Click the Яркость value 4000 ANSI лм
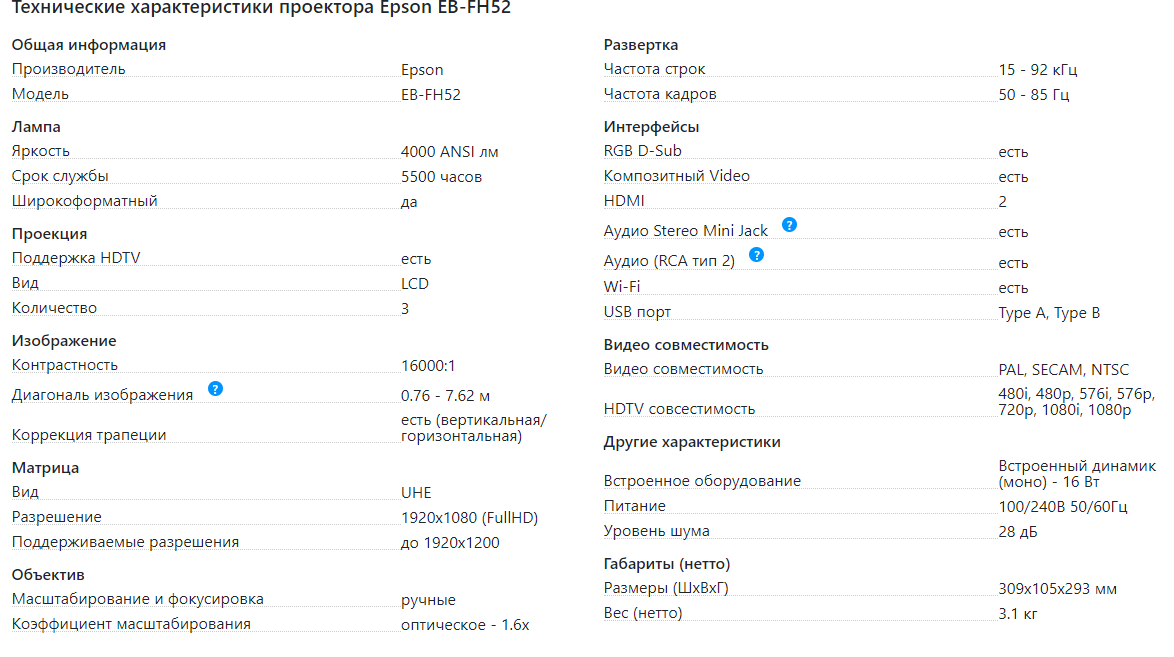1174x657 pixels. click(449, 152)
